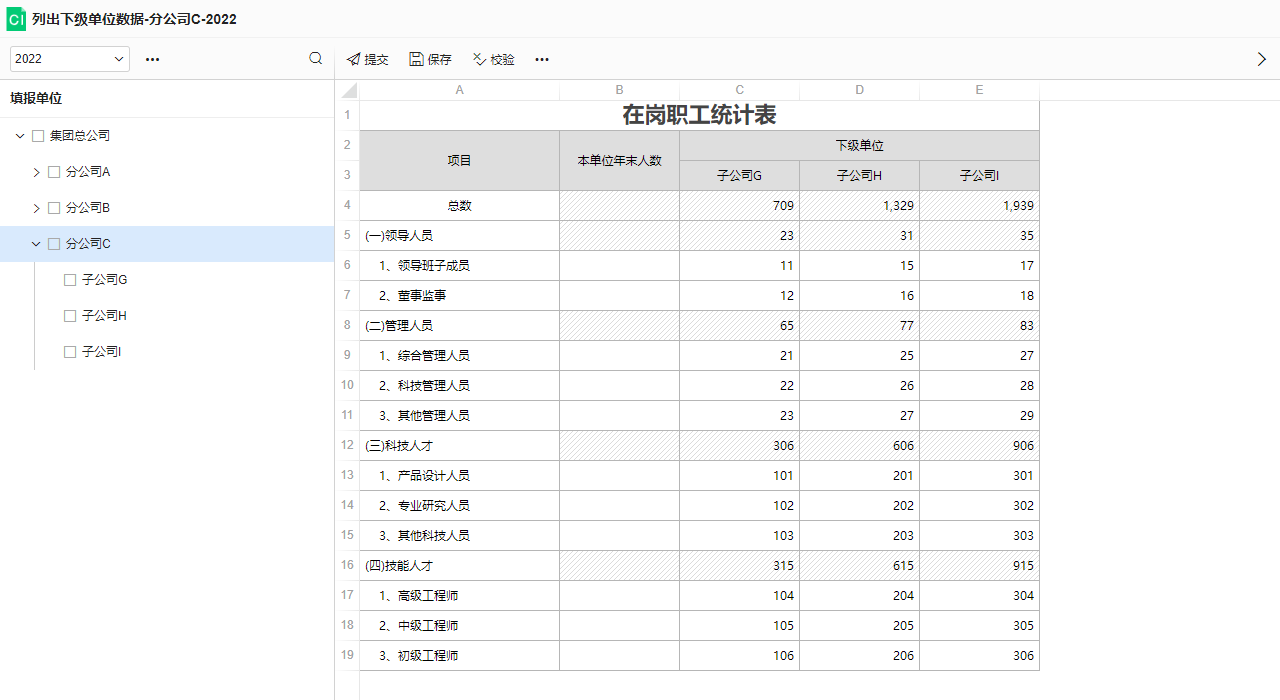The image size is (1280, 700).
Task: Enable the 分公司C checkbox
Action: point(54,243)
